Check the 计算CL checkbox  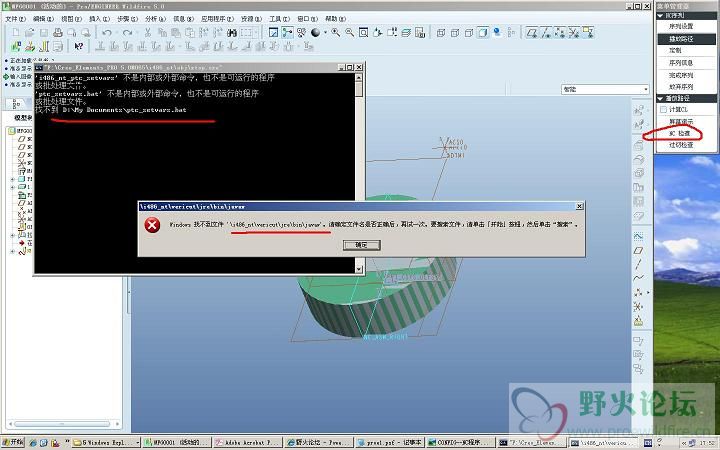(x=663, y=110)
